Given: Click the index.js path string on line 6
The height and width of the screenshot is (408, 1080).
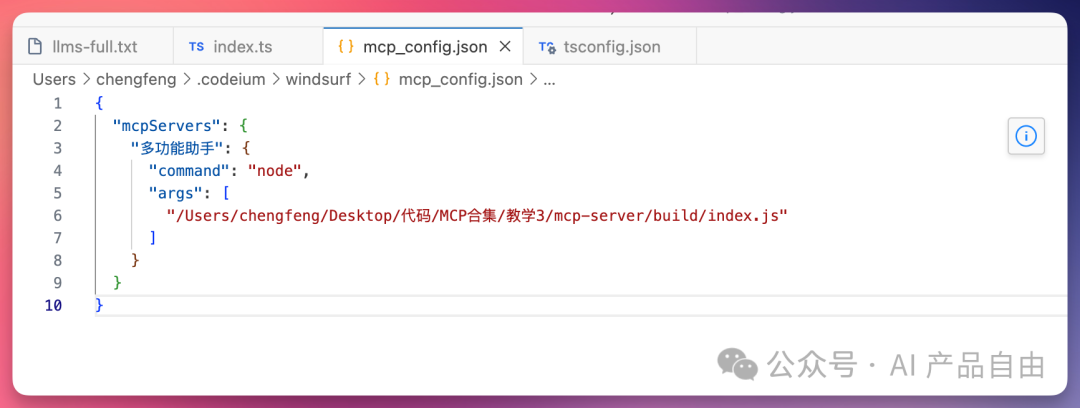Looking at the screenshot, I should 477,216.
